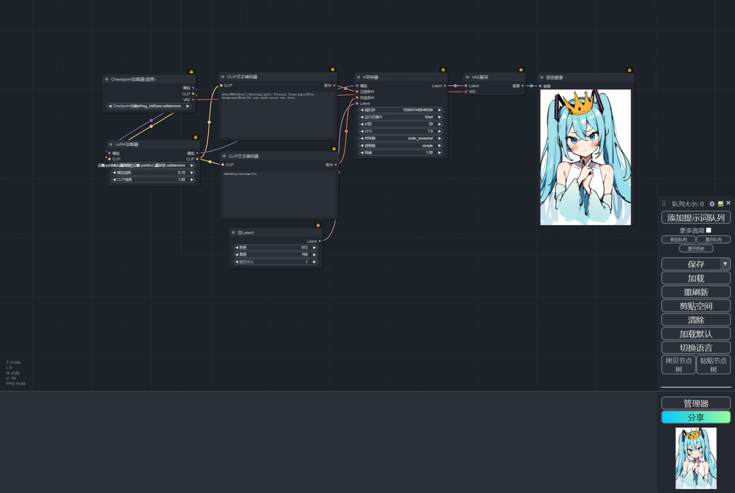Click orange badge above Checkpoint loader node
This screenshot has height=493, width=735.
(x=191, y=72)
